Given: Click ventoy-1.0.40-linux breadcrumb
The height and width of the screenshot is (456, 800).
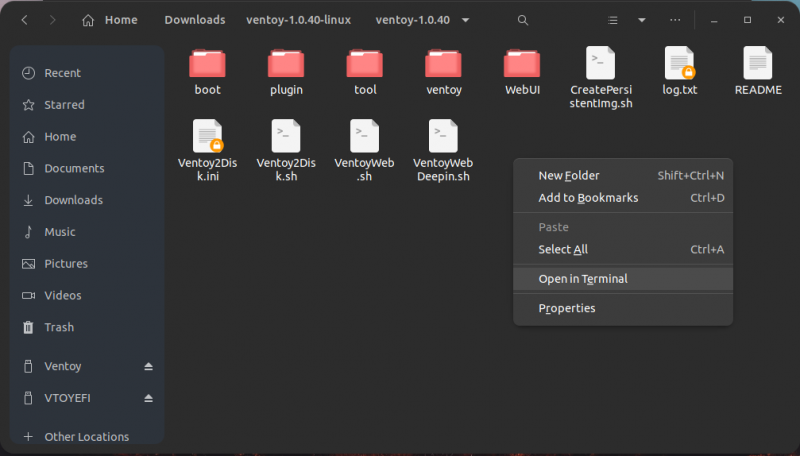Looking at the screenshot, I should point(298,20).
